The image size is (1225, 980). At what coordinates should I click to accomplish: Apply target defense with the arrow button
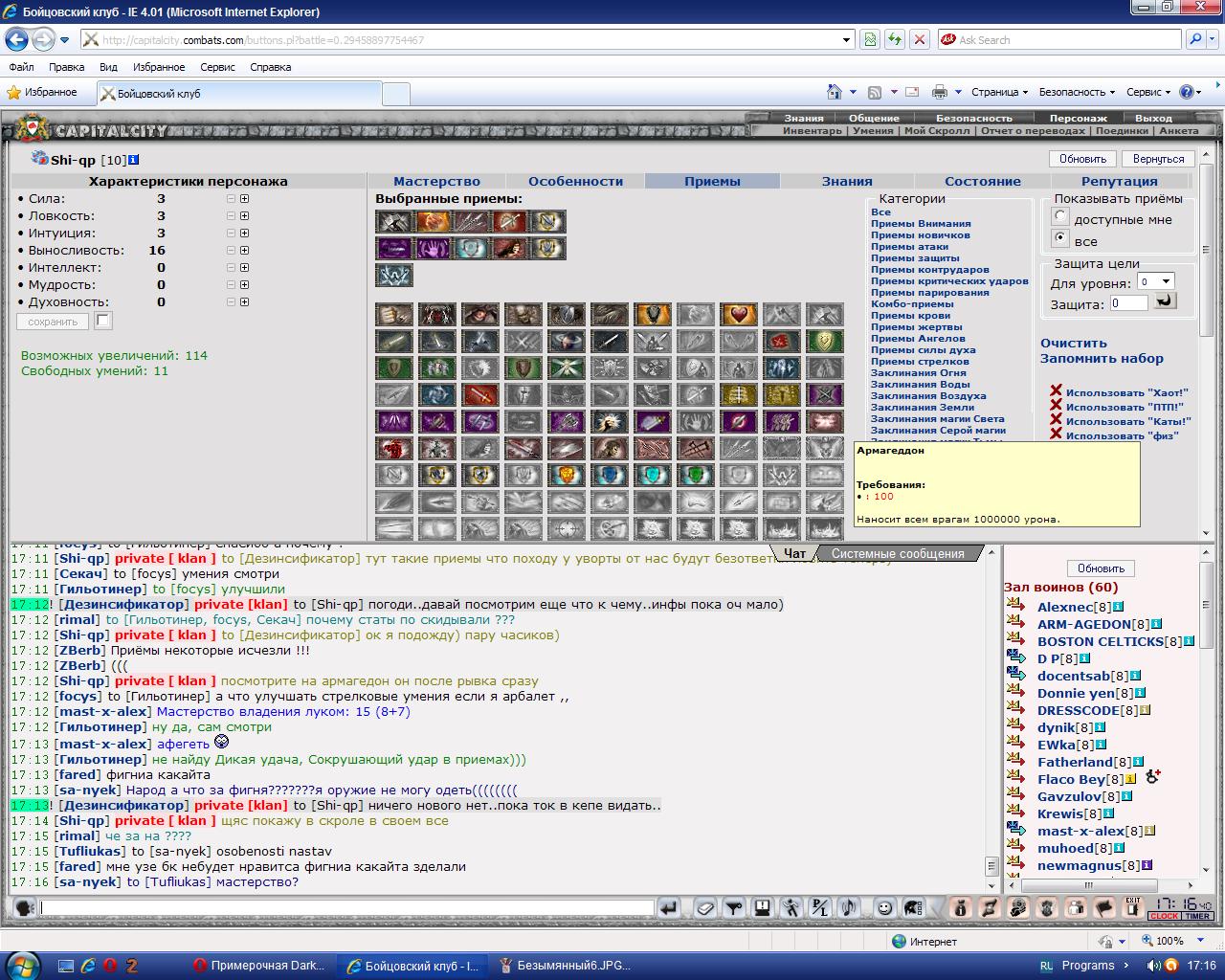(x=1165, y=301)
